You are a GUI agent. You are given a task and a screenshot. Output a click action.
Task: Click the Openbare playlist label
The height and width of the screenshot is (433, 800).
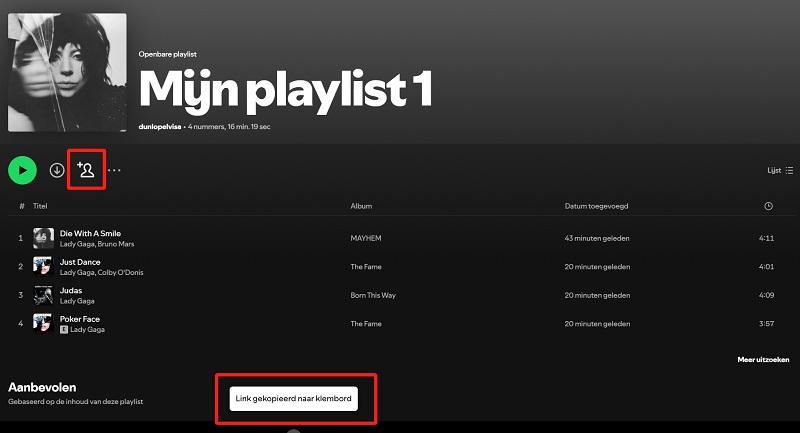167,54
